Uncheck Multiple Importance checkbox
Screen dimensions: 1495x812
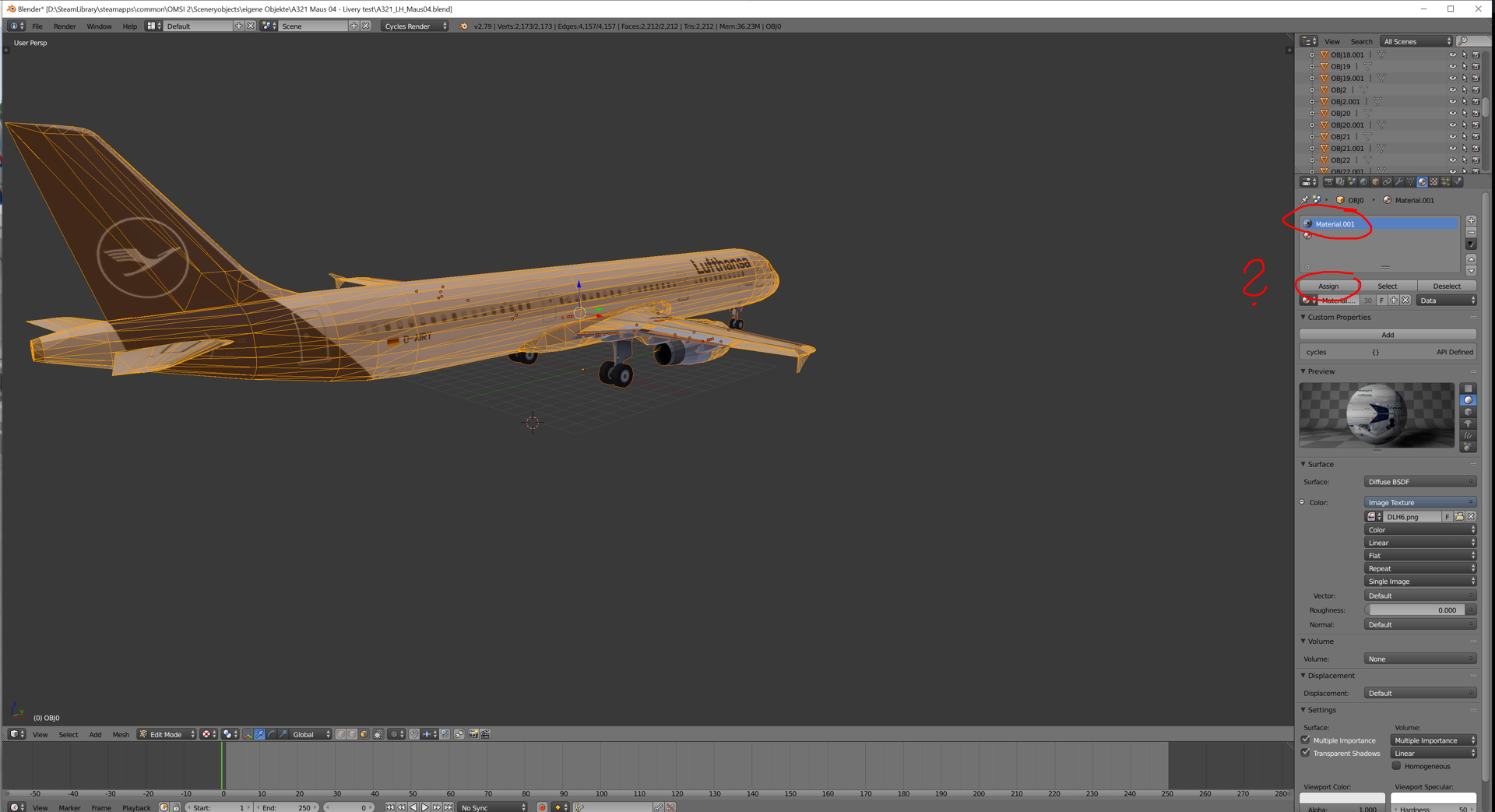(1306, 740)
